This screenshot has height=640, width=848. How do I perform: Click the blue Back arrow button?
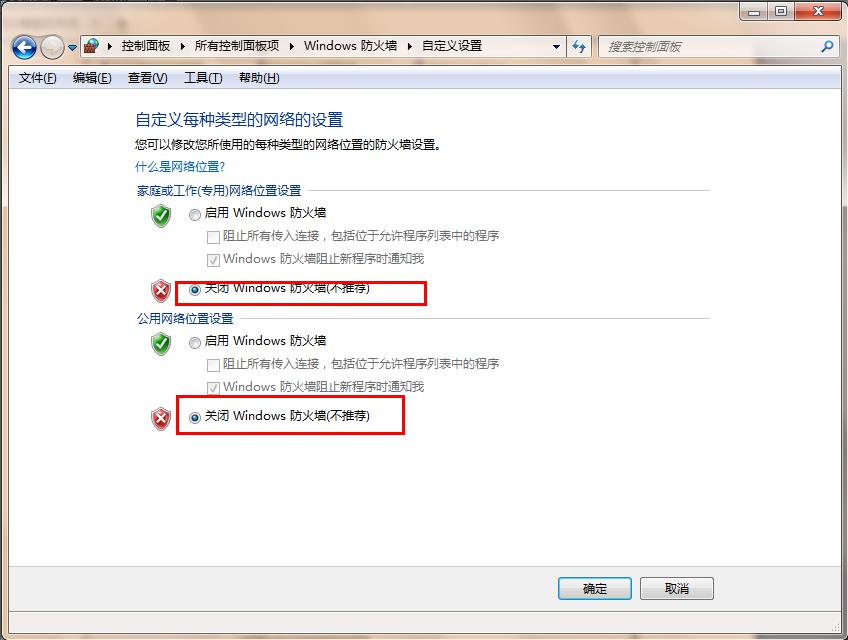(24, 48)
